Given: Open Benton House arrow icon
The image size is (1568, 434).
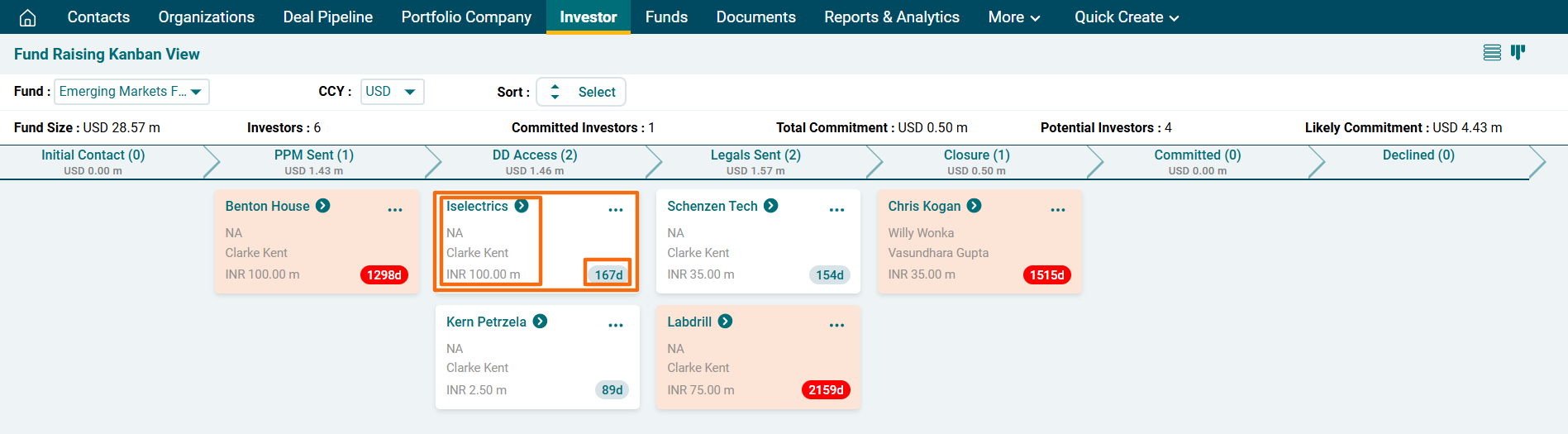Looking at the screenshot, I should point(323,206).
